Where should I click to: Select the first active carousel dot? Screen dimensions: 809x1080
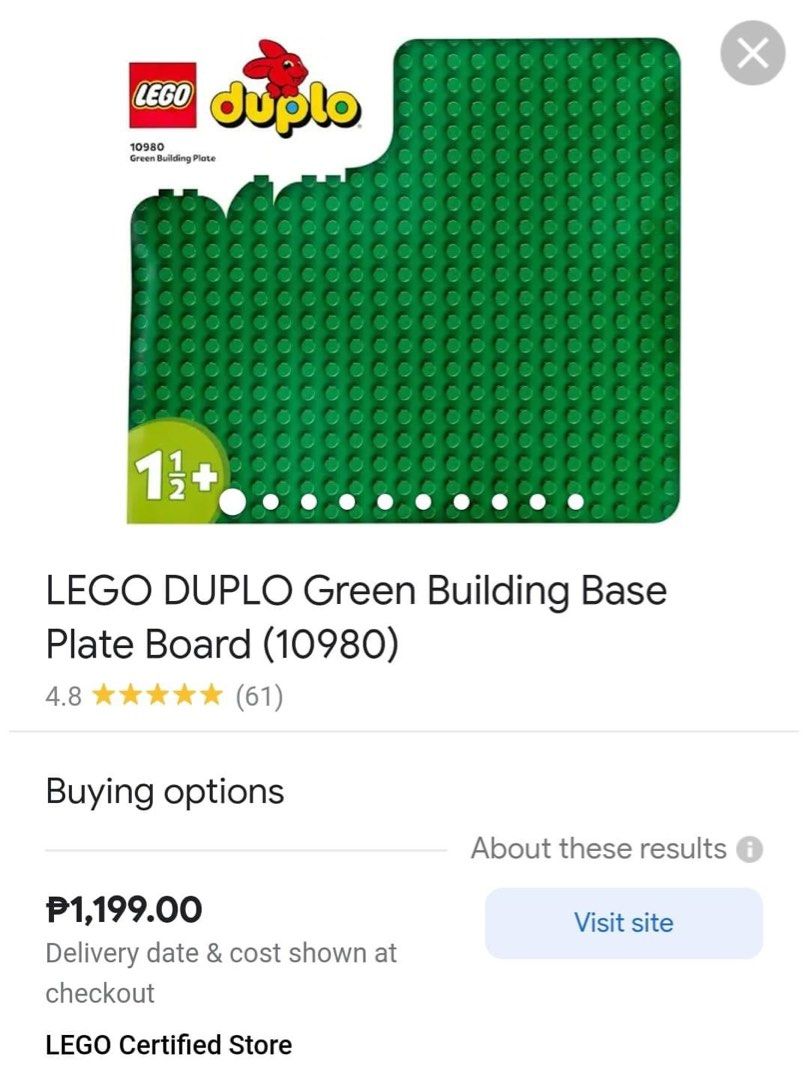(x=232, y=501)
